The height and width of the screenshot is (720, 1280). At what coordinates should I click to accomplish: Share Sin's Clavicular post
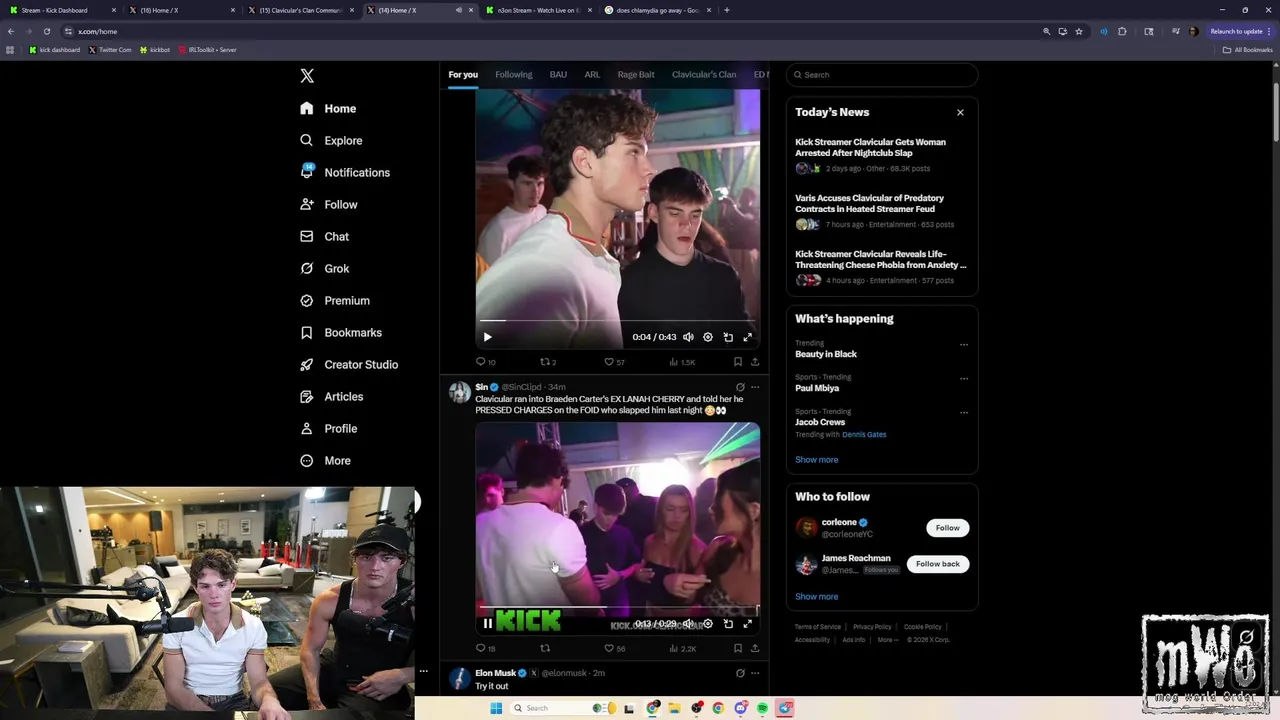[x=755, y=648]
